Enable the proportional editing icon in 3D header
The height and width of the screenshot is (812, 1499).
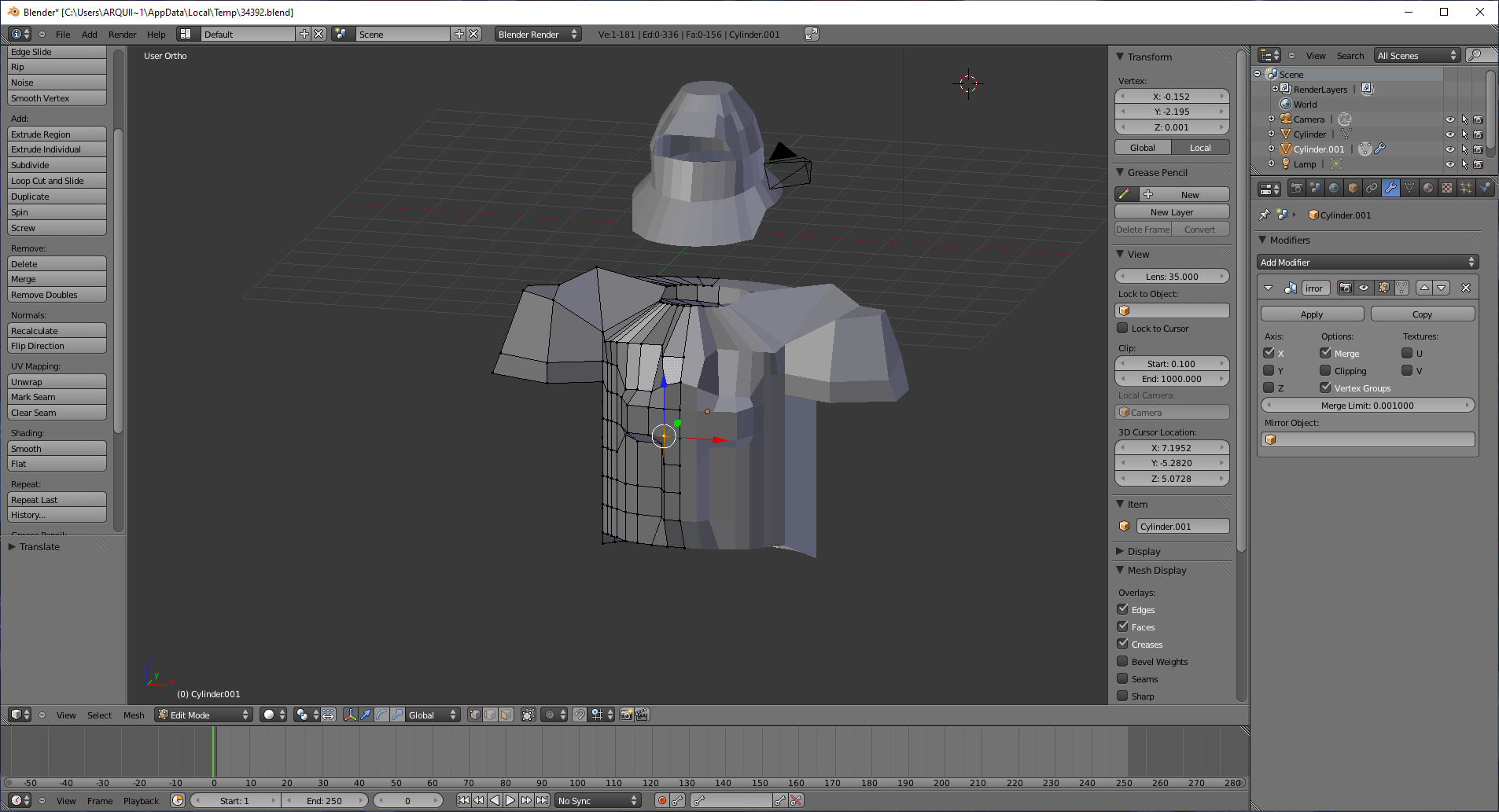click(x=550, y=715)
